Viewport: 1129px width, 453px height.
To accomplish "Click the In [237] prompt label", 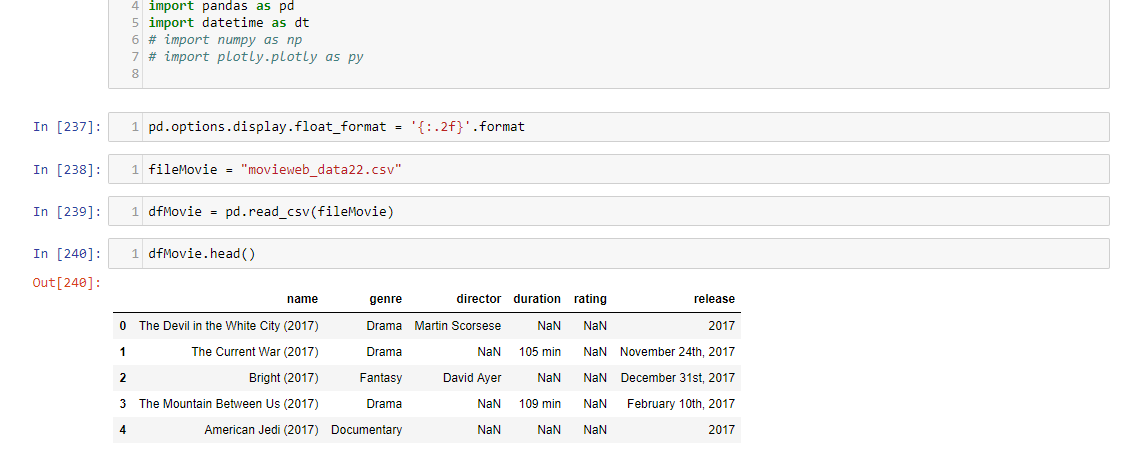I will [x=67, y=127].
